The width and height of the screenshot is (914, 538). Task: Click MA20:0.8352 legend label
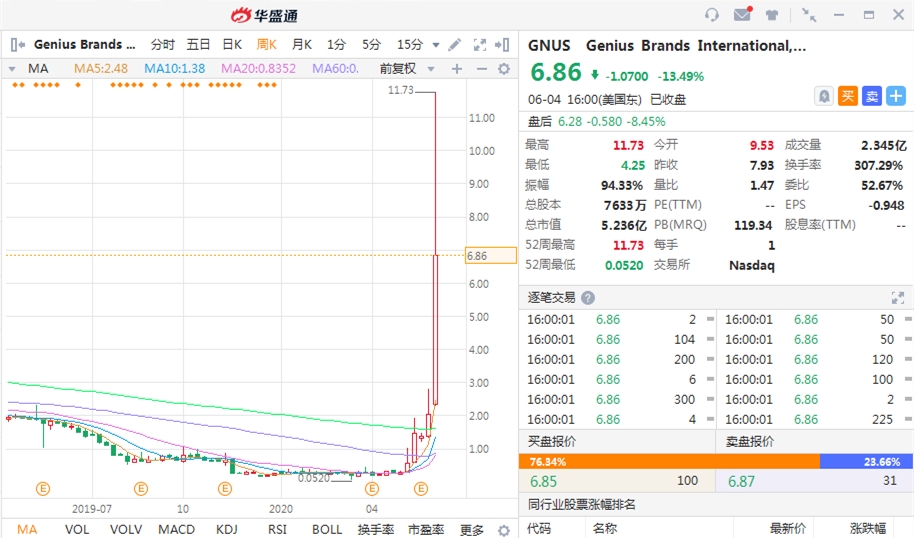258,69
